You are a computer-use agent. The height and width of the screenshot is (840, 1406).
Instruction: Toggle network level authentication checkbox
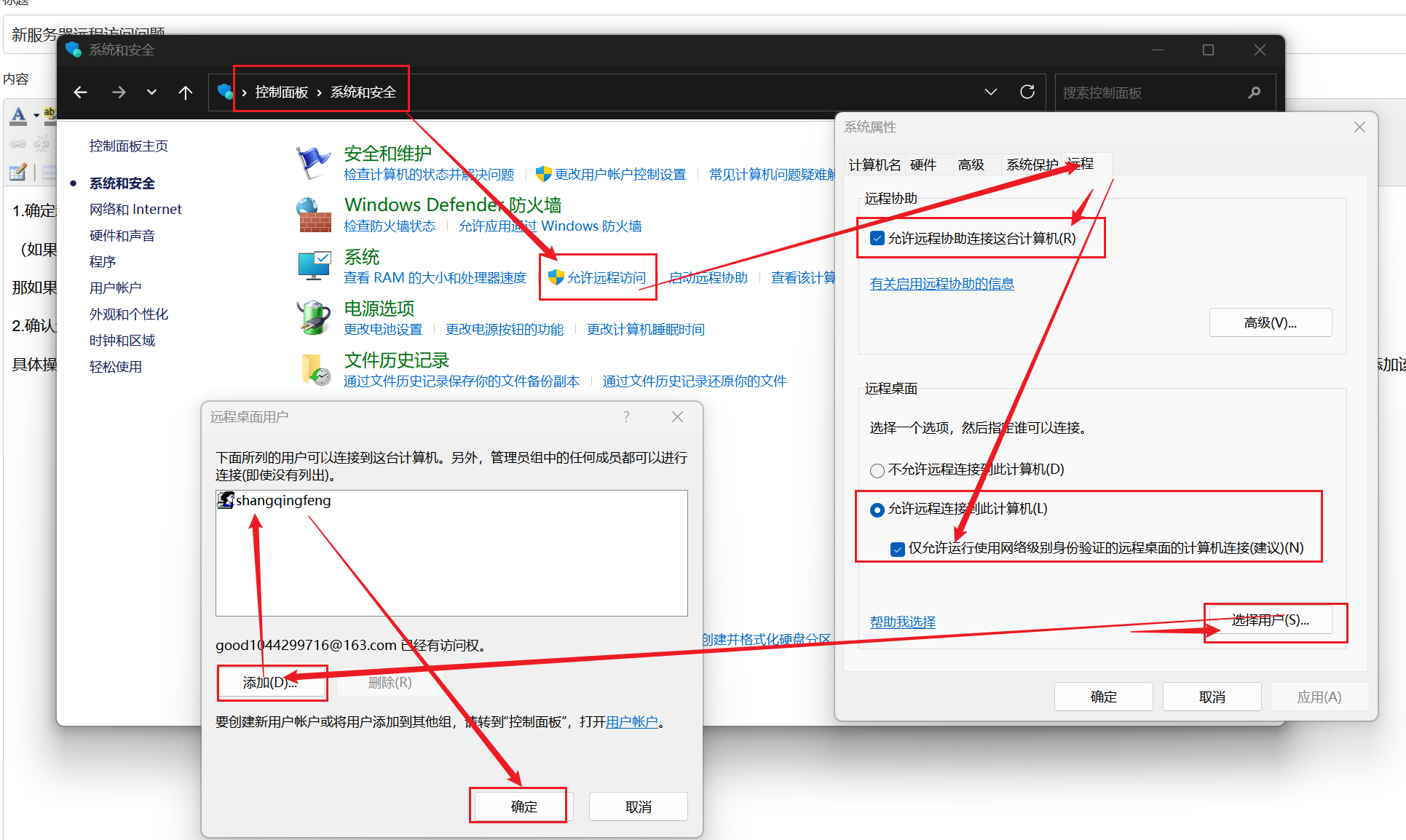pyautogui.click(x=898, y=549)
